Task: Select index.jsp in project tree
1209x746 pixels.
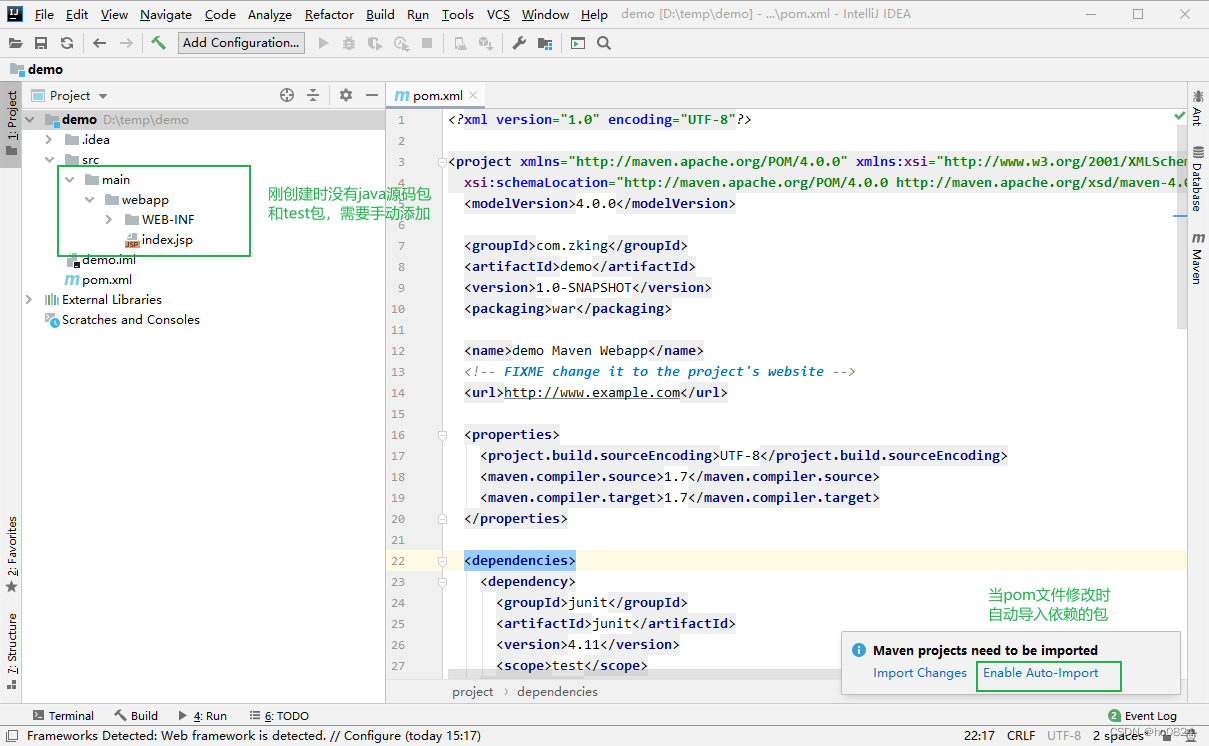Action: coord(158,240)
